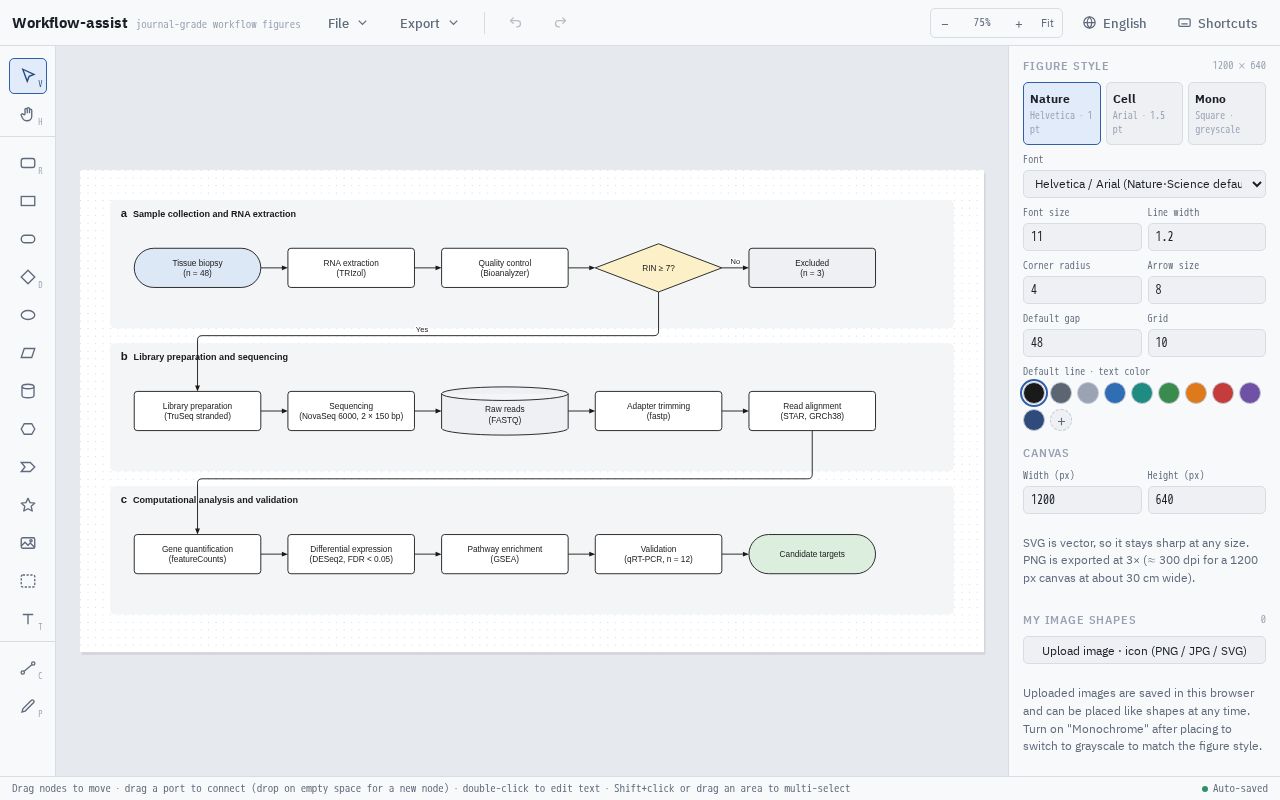Select the dashed group frame tool
The height and width of the screenshot is (800, 1280).
28,581
